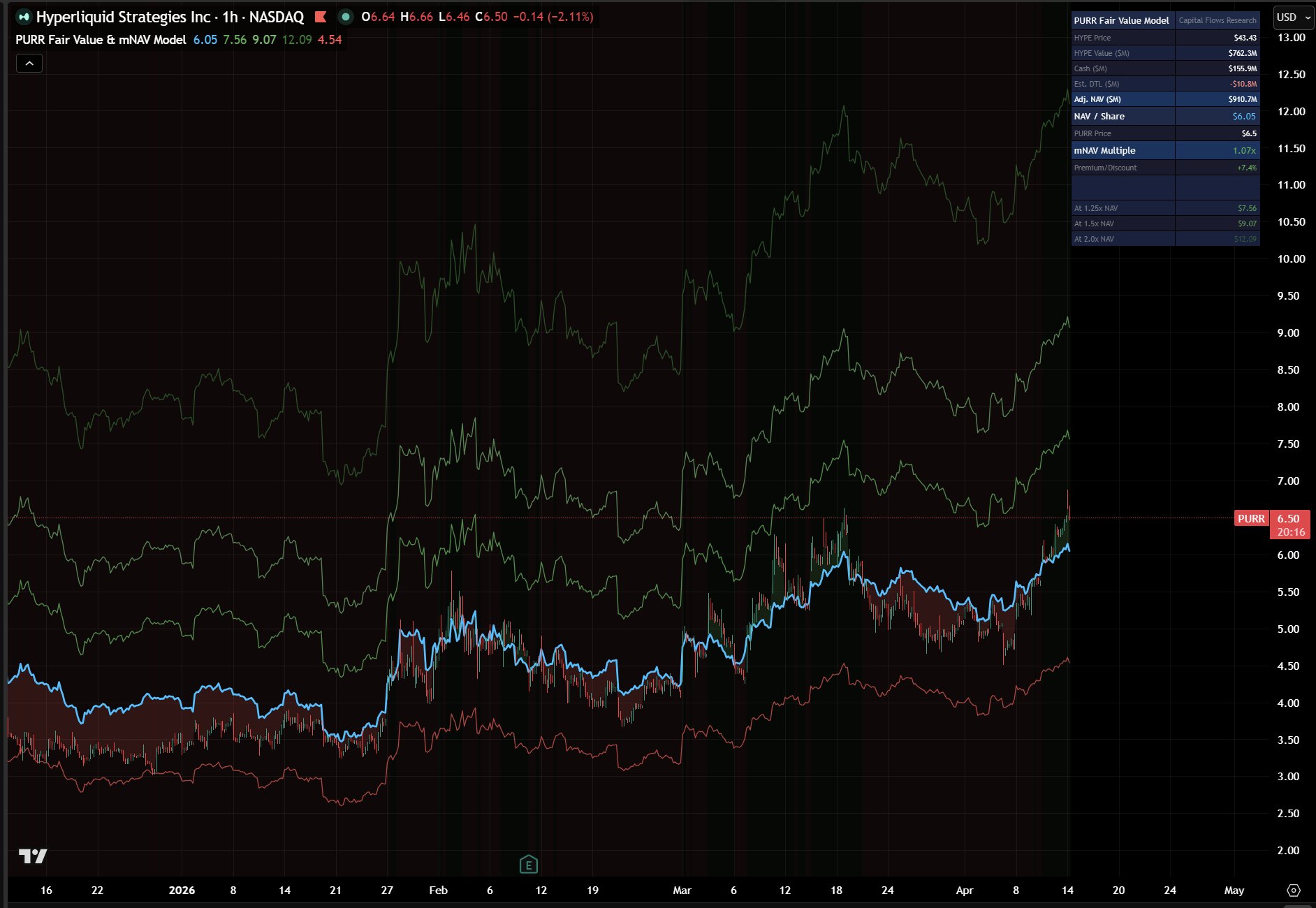Click the 7.00 price axis label
This screenshot has height=908, width=1316.
click(1288, 481)
